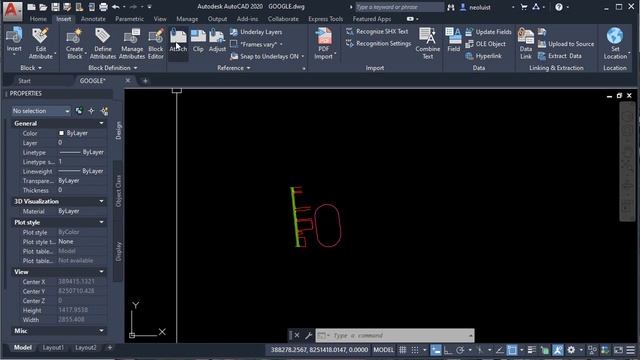The height and width of the screenshot is (360, 640).
Task: Click Underlay Layers button
Action: [x=256, y=32]
